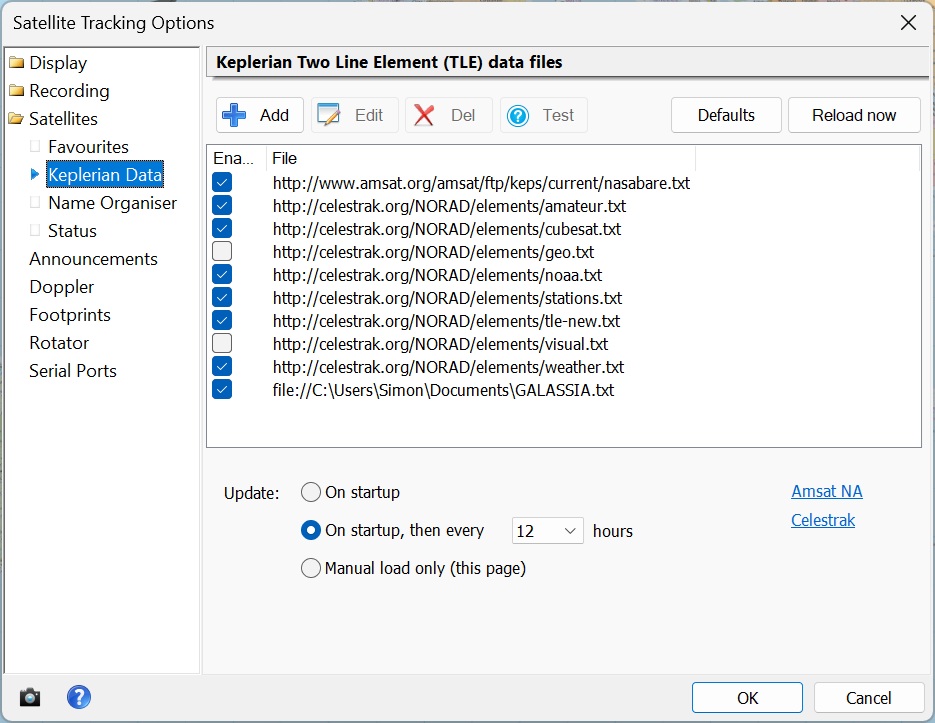Select Name Organiser in the sidebar

point(112,203)
